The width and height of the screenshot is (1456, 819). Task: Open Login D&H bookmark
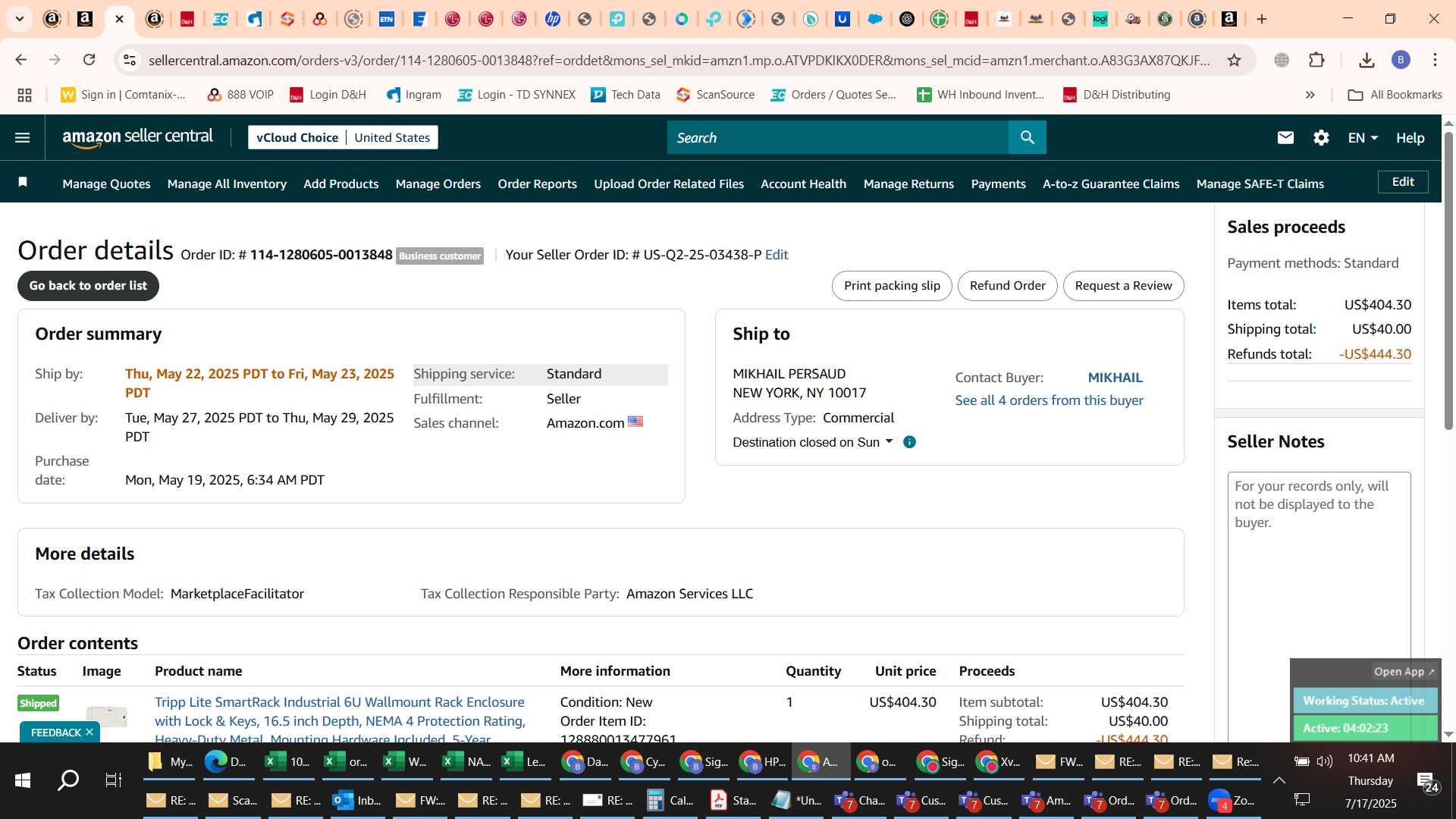328,95
